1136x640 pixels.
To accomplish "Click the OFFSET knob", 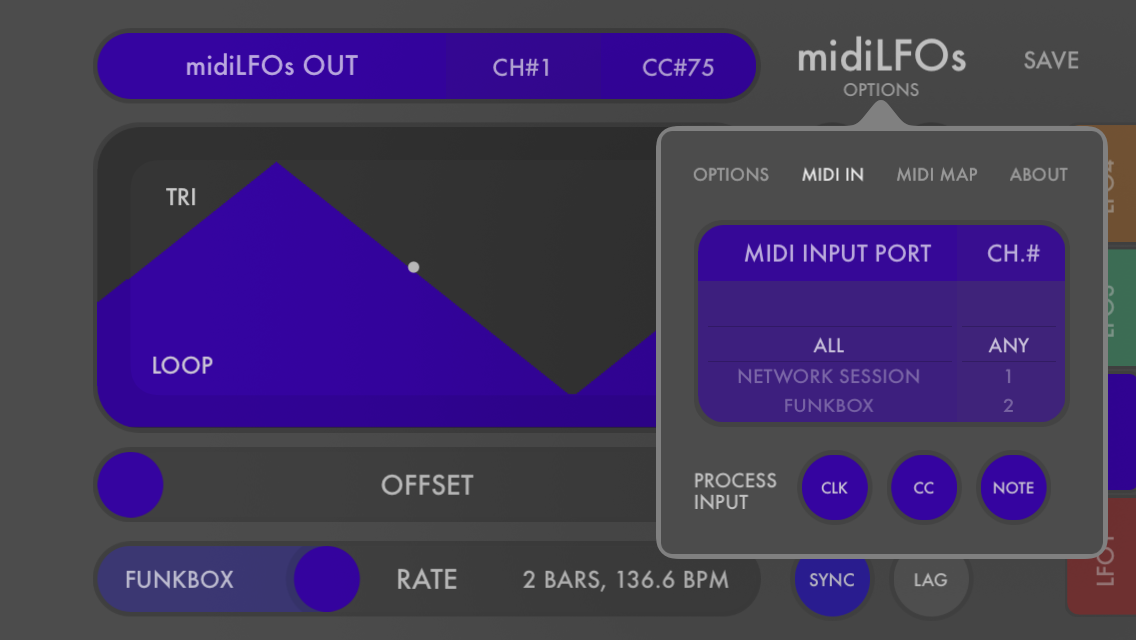I will (x=129, y=485).
